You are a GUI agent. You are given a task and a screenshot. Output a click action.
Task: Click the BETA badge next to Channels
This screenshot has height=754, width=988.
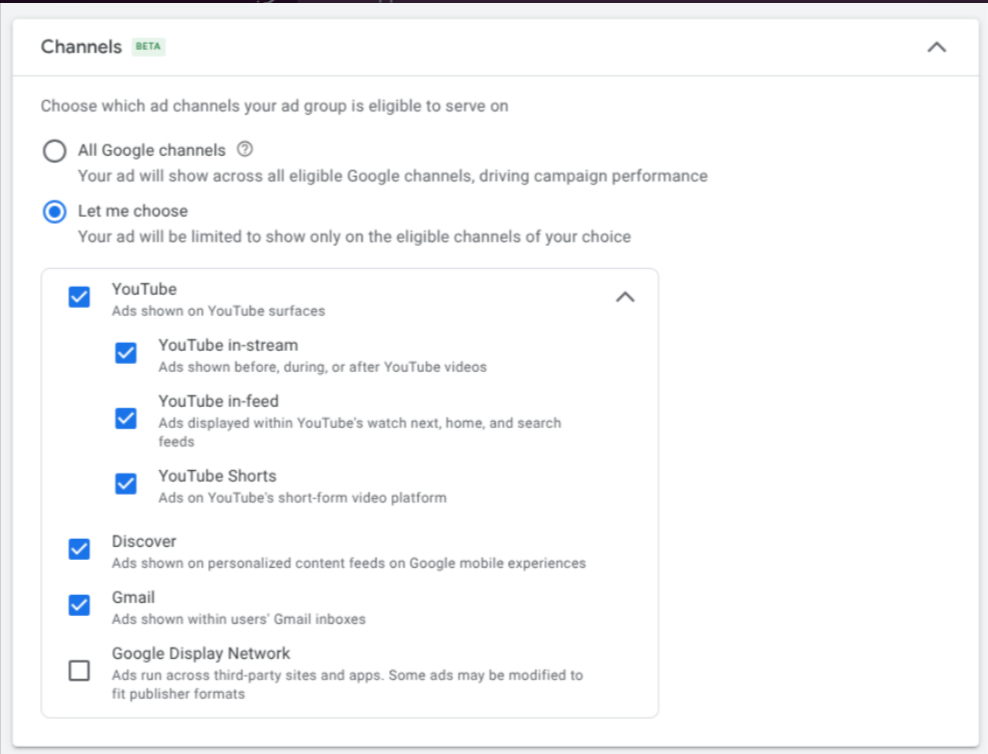(x=148, y=47)
